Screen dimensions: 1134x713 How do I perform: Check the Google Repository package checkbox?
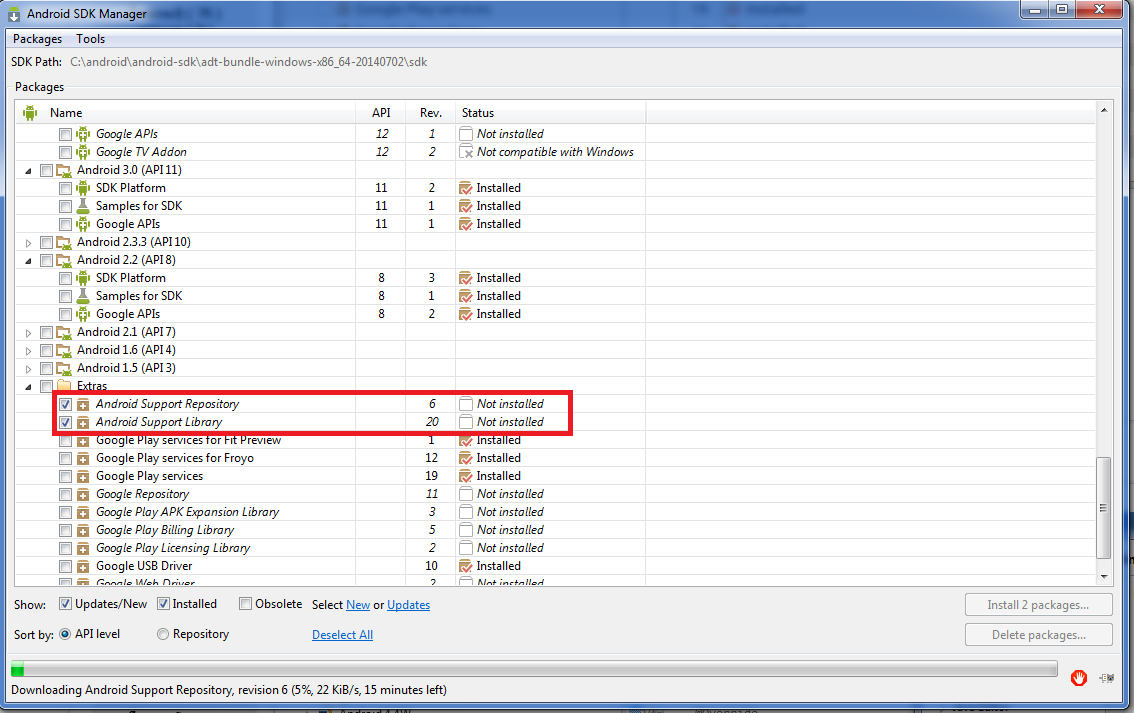(x=65, y=495)
